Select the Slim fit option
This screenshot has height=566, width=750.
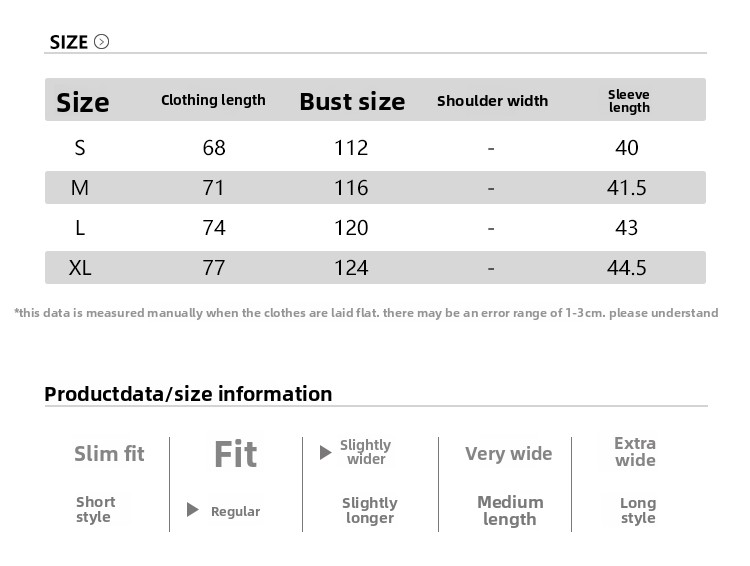tap(109, 454)
